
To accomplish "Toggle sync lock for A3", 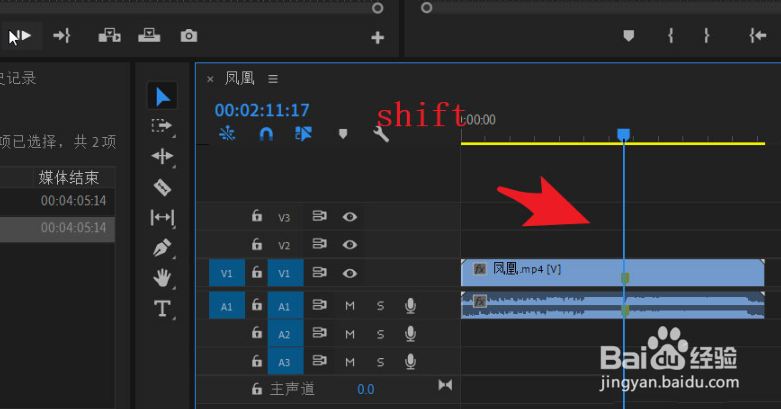I will pyautogui.click(x=319, y=360).
